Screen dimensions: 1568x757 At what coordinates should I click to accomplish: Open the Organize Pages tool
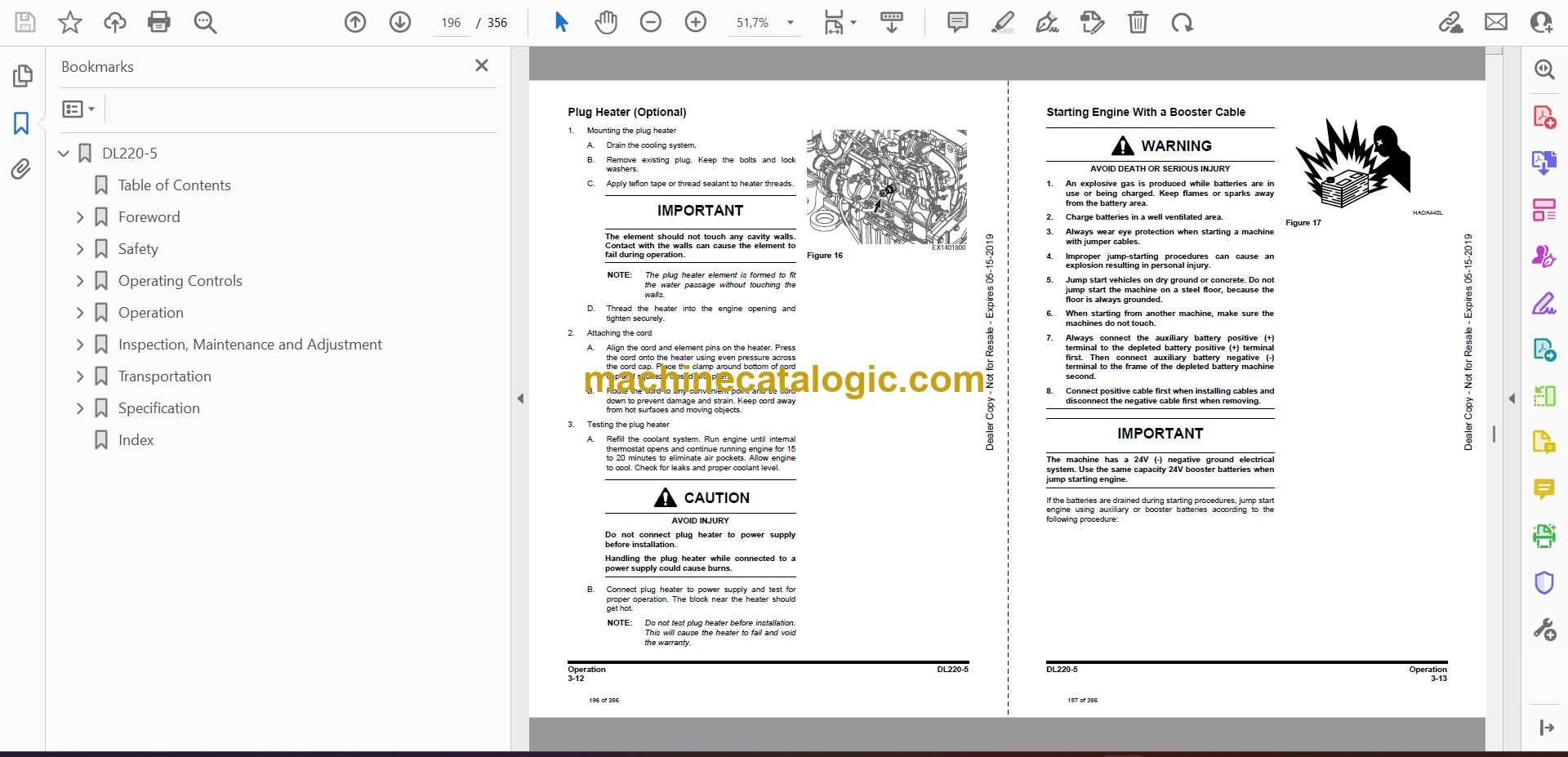click(1544, 210)
